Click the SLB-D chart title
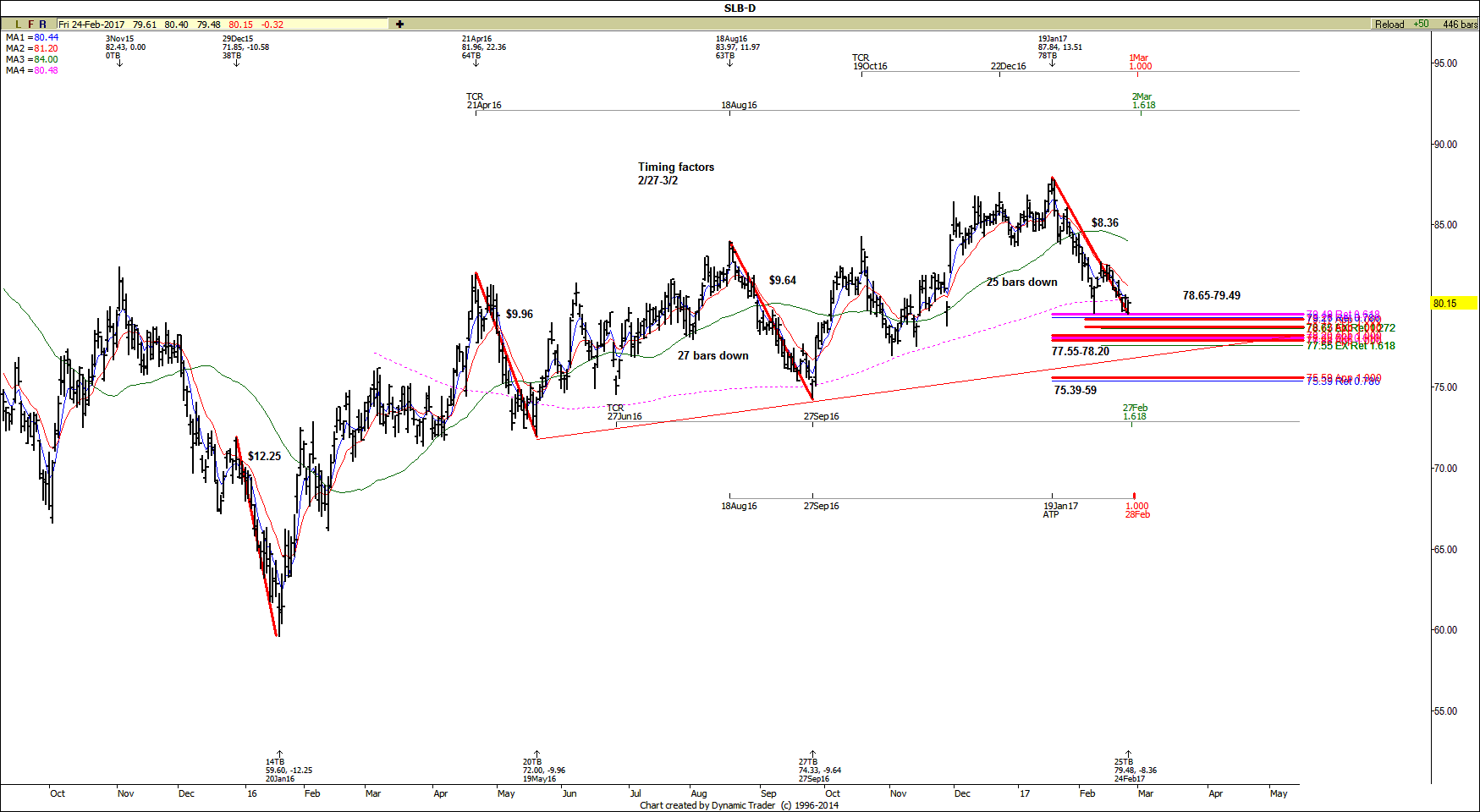The width and height of the screenshot is (1480, 812). point(740,8)
